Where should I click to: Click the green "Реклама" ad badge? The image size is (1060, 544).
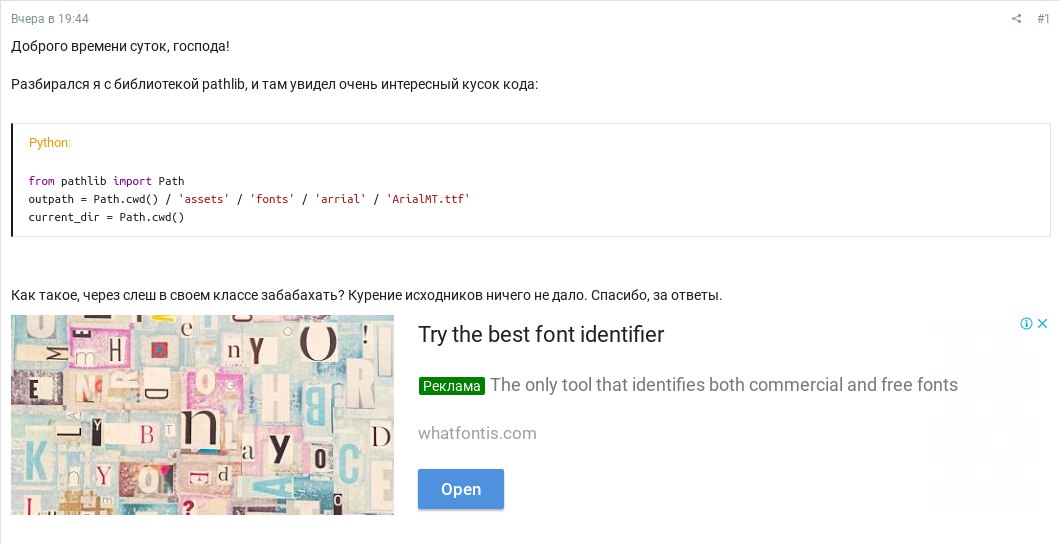tap(452, 386)
